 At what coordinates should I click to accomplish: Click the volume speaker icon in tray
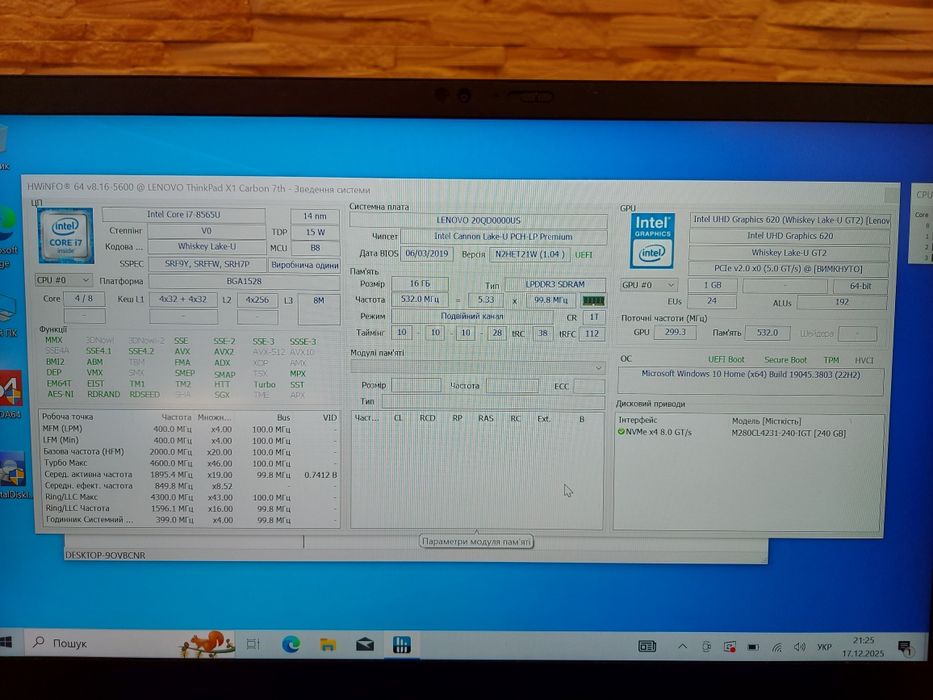tap(799, 646)
